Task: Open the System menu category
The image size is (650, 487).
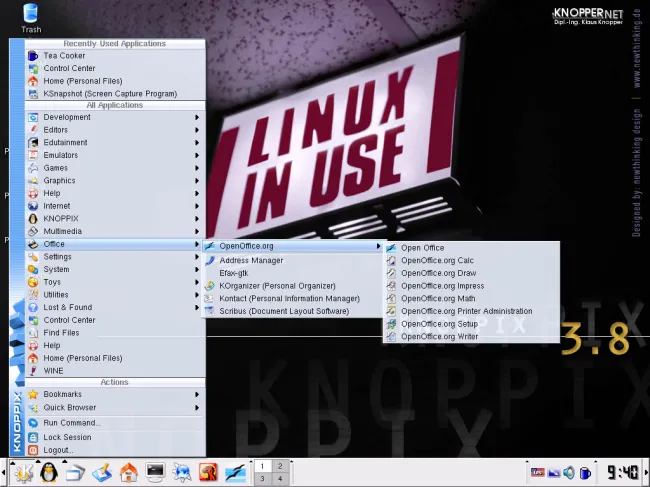Action: [115, 269]
